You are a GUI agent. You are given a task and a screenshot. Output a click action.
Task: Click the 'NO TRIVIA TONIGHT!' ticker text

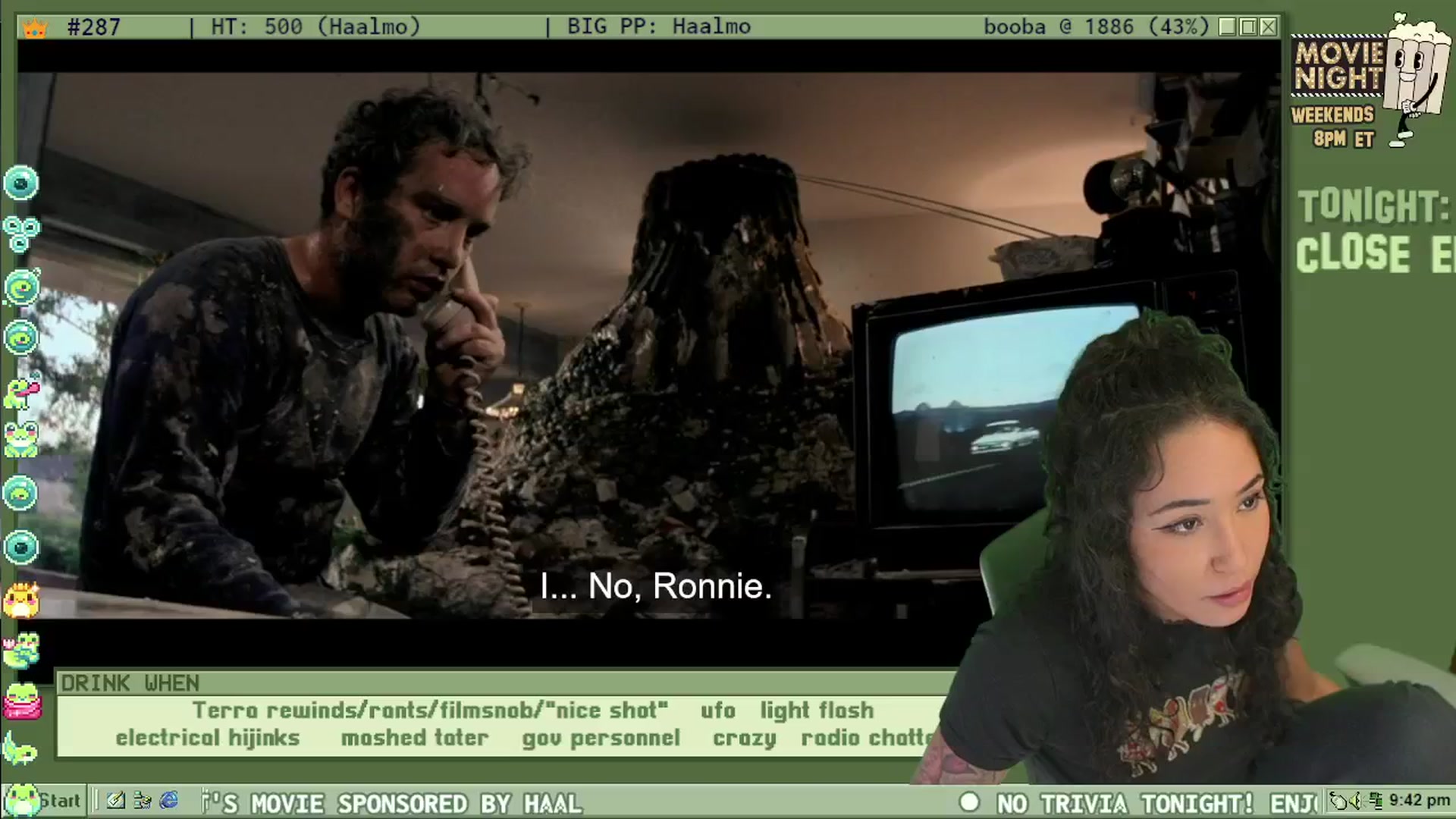coord(1125,803)
